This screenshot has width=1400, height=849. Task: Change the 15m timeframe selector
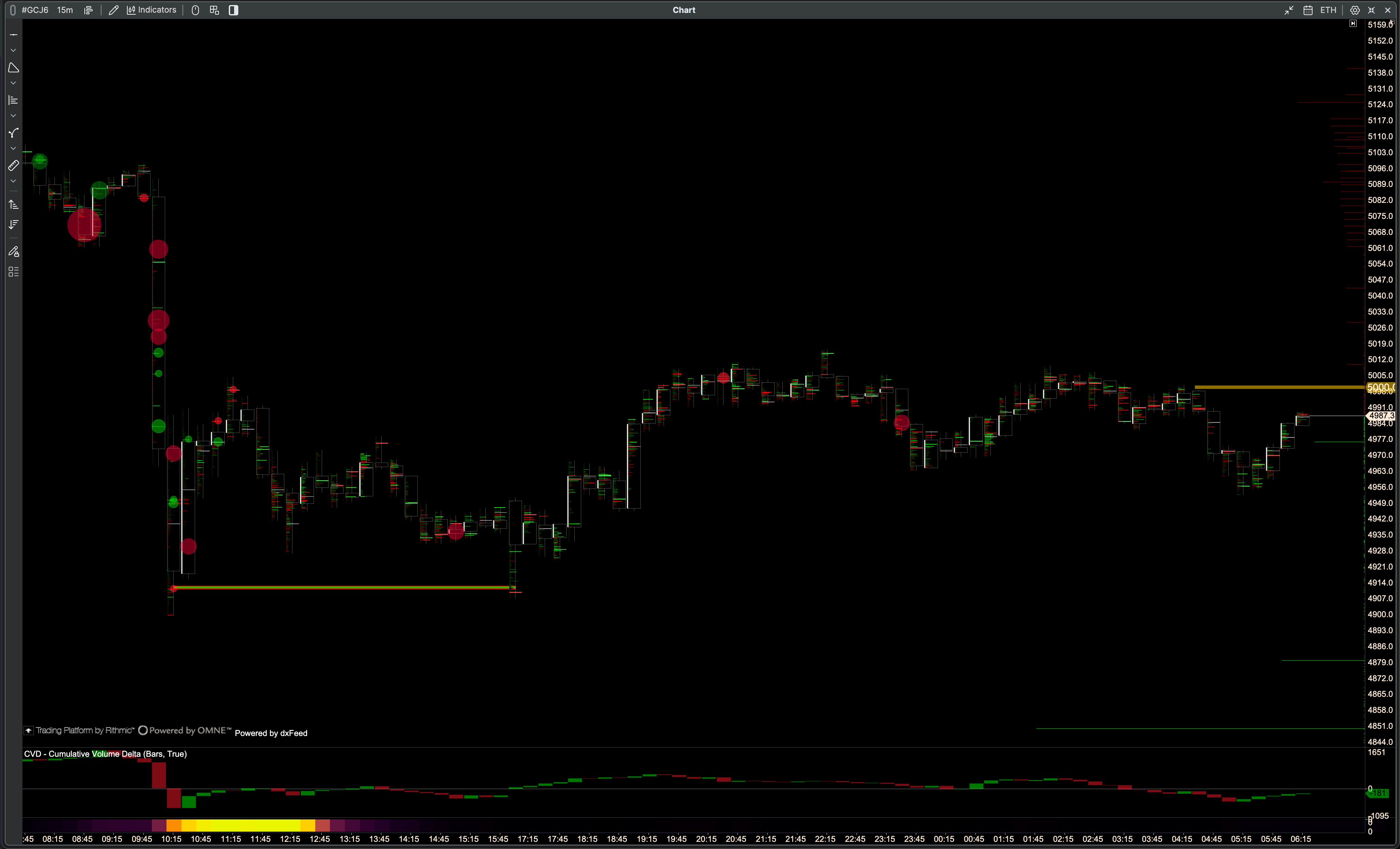coord(65,10)
